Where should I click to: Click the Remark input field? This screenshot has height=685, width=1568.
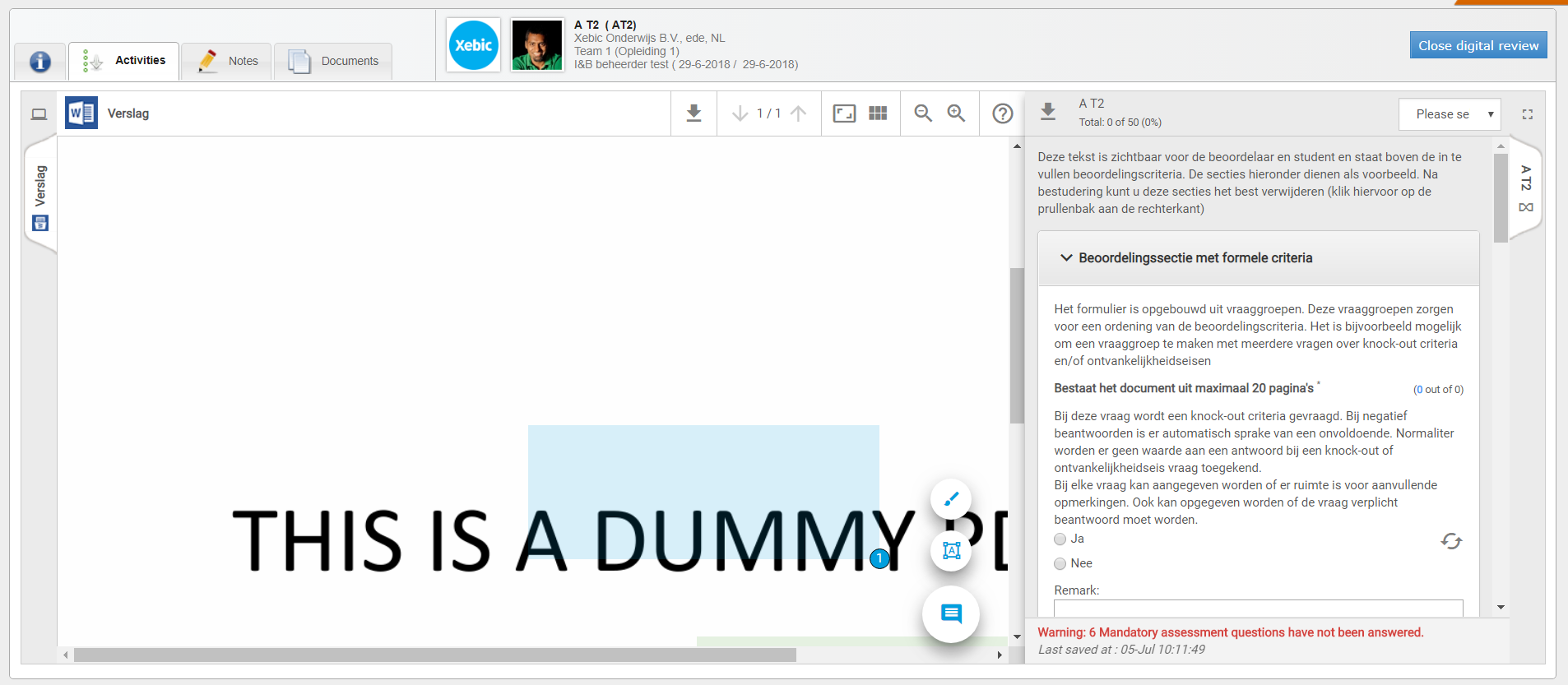(x=1259, y=609)
